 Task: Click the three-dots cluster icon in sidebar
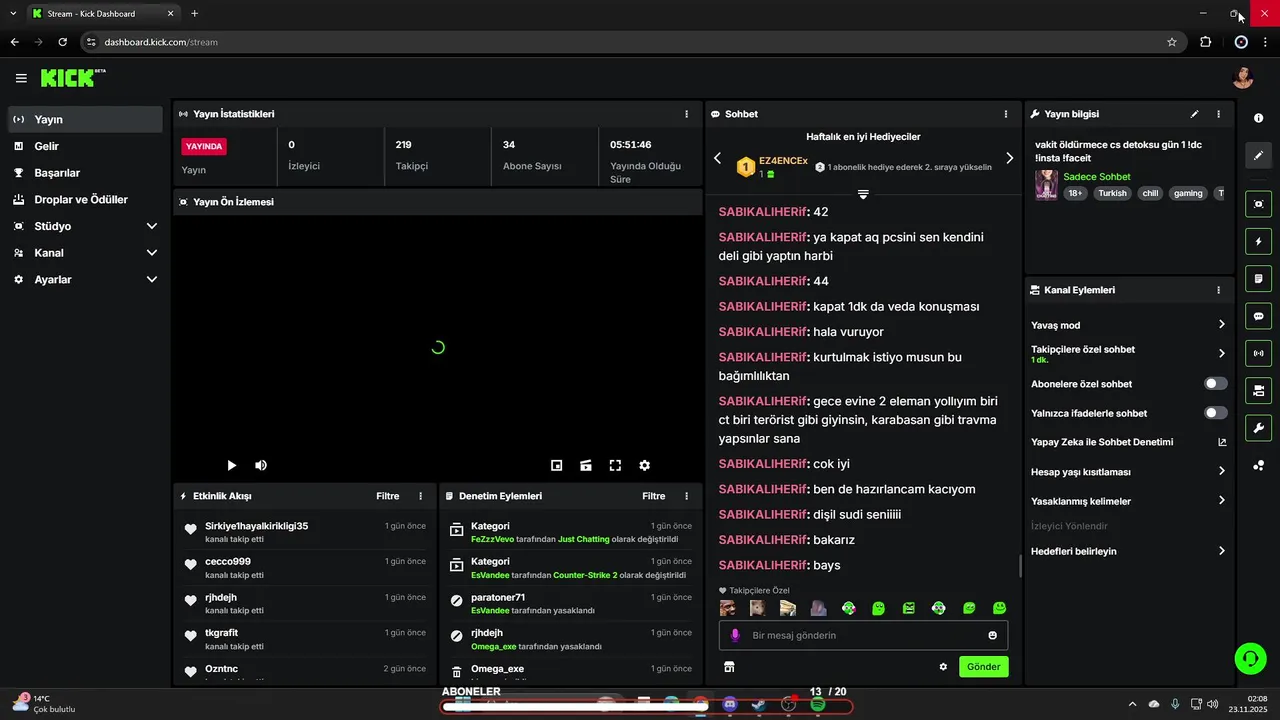[1258, 466]
